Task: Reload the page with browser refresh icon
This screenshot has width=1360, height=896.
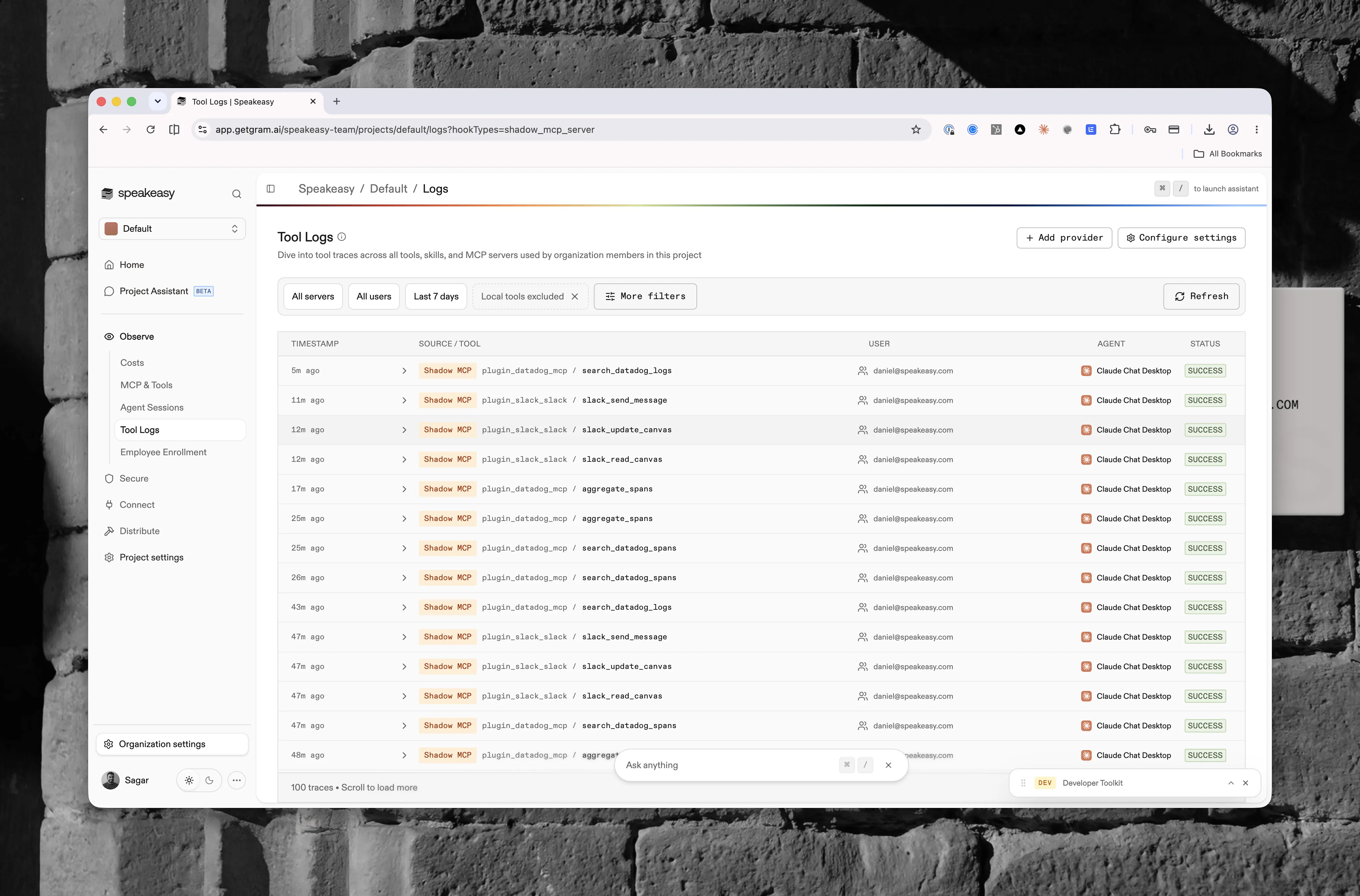Action: click(150, 130)
